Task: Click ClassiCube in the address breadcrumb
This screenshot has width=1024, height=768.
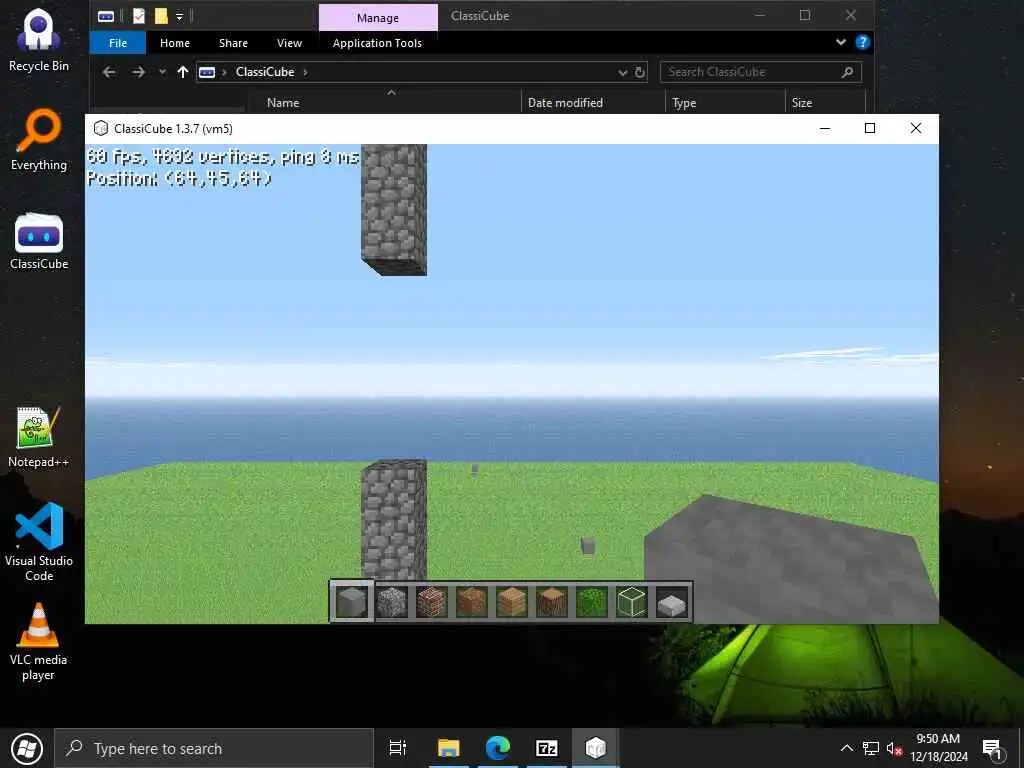Action: 265,72
